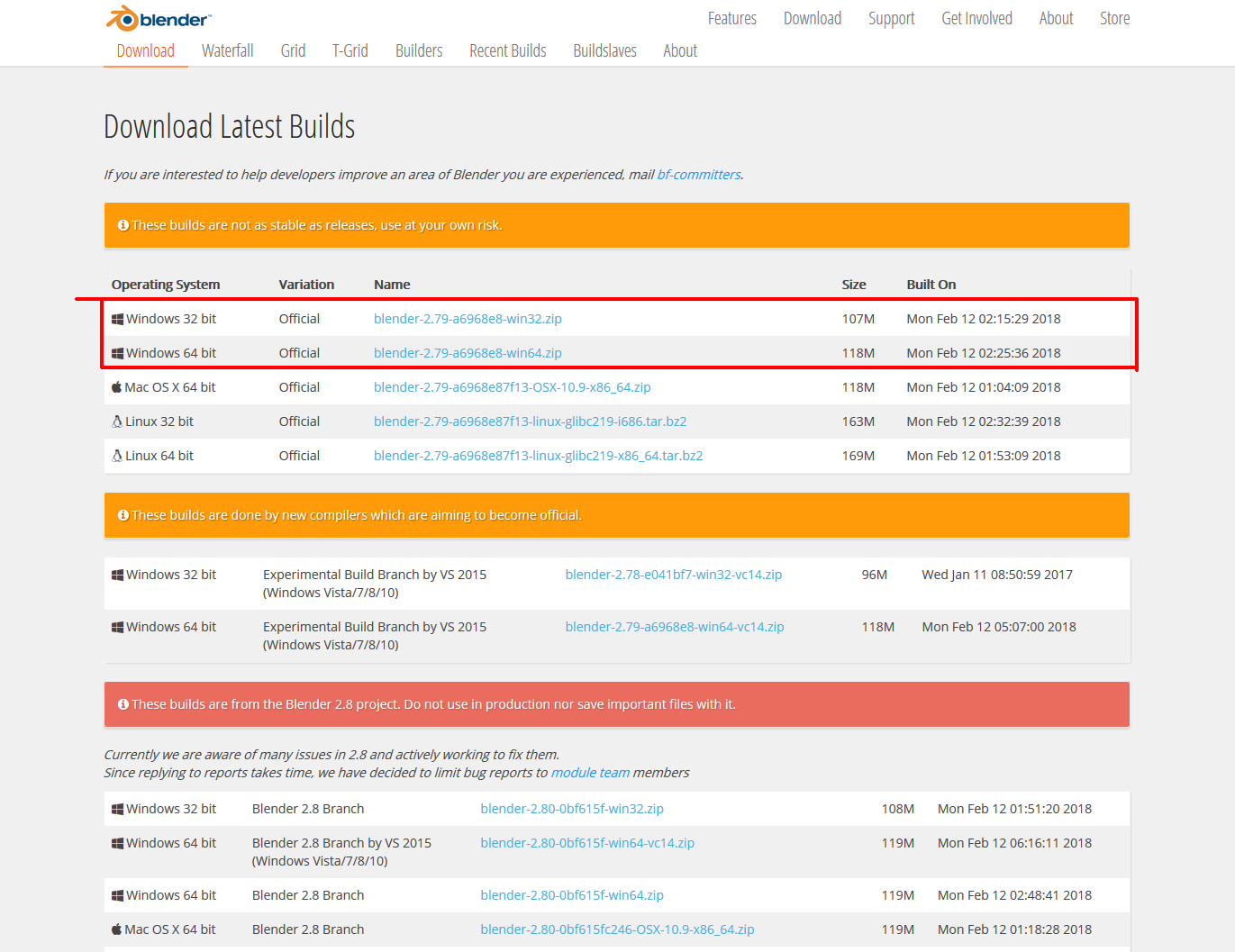The width and height of the screenshot is (1235, 952).
Task: Click the Windows icon beside Blender 2.8 Branch 64 bit
Action: (116, 894)
